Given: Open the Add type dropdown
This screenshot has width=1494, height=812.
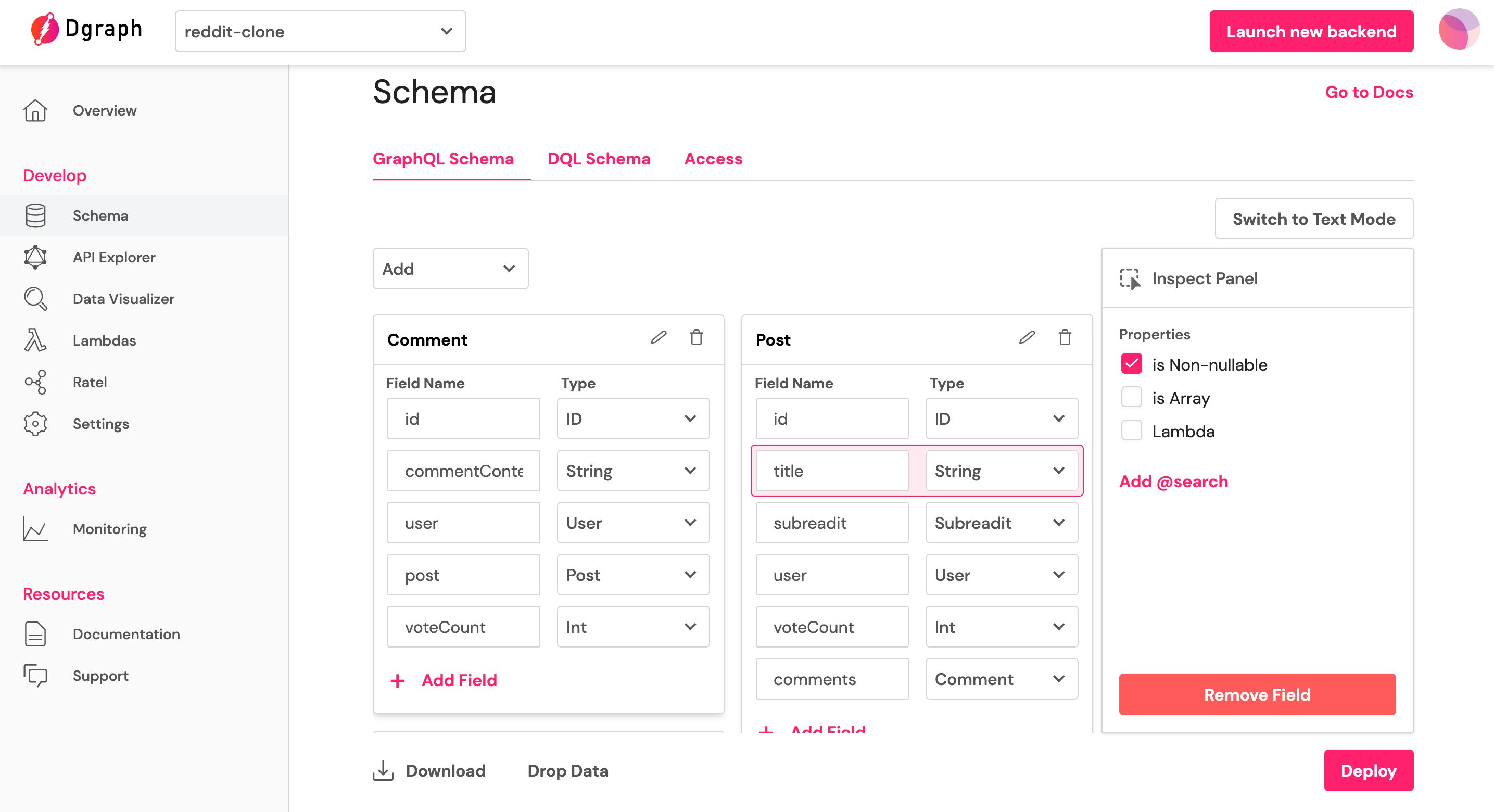Looking at the screenshot, I should click(x=450, y=269).
